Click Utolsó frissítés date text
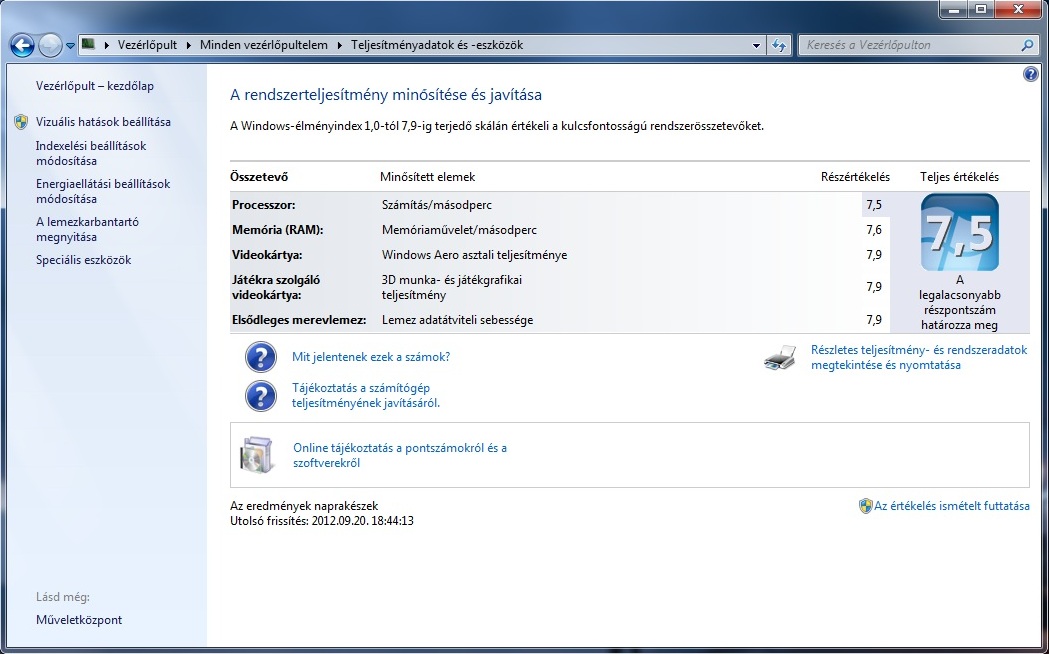Viewport: 1049px width, 654px height. [322, 521]
